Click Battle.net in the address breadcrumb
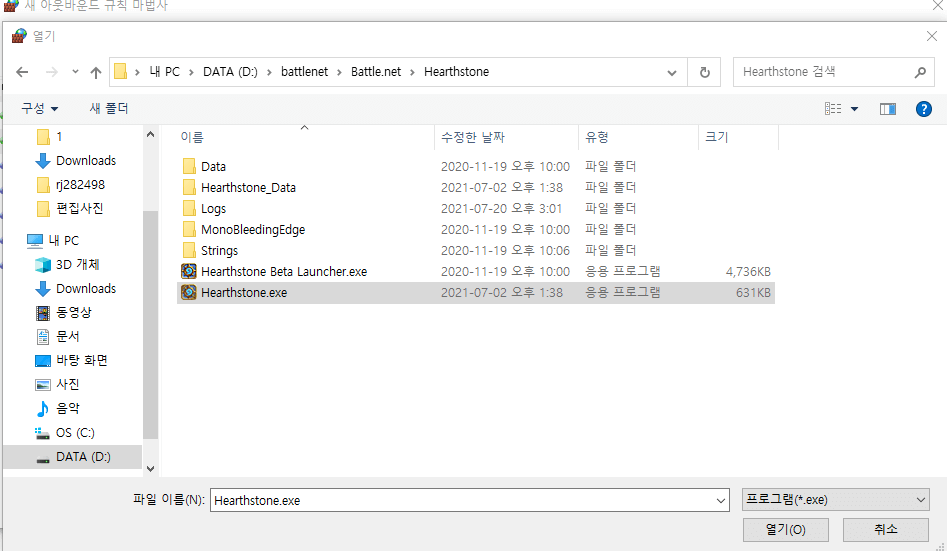947x551 pixels. coord(376,72)
